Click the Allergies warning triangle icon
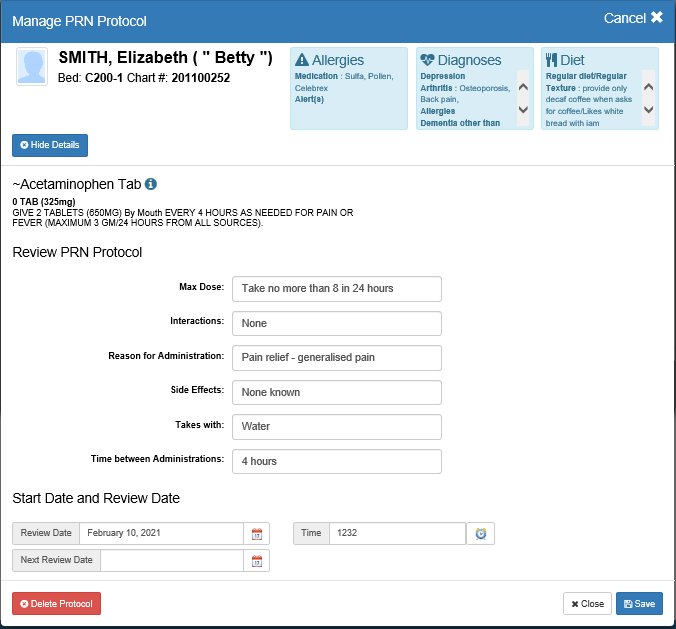 [x=302, y=60]
